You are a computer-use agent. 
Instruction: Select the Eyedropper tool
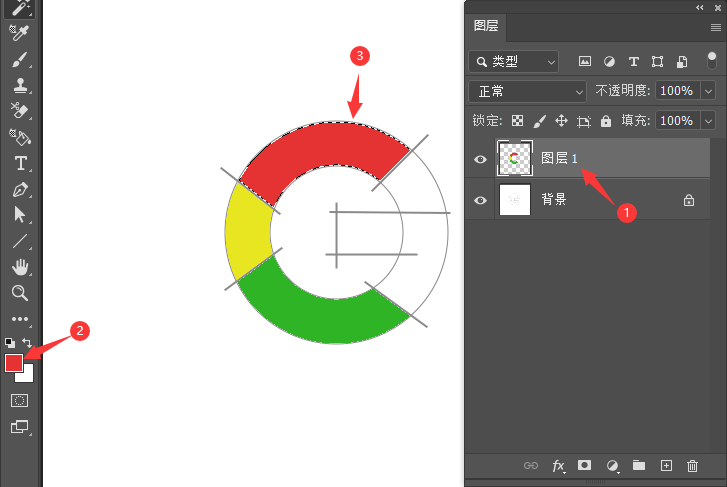(x=19, y=33)
